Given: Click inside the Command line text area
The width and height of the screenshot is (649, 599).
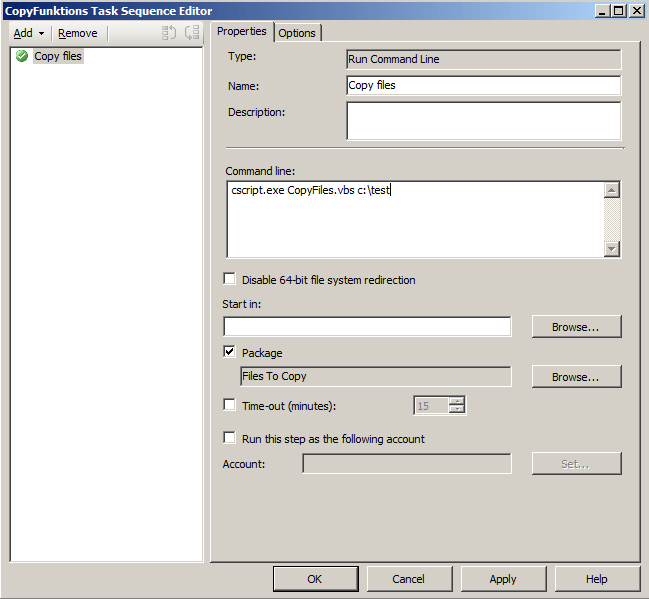Looking at the screenshot, I should (415, 219).
